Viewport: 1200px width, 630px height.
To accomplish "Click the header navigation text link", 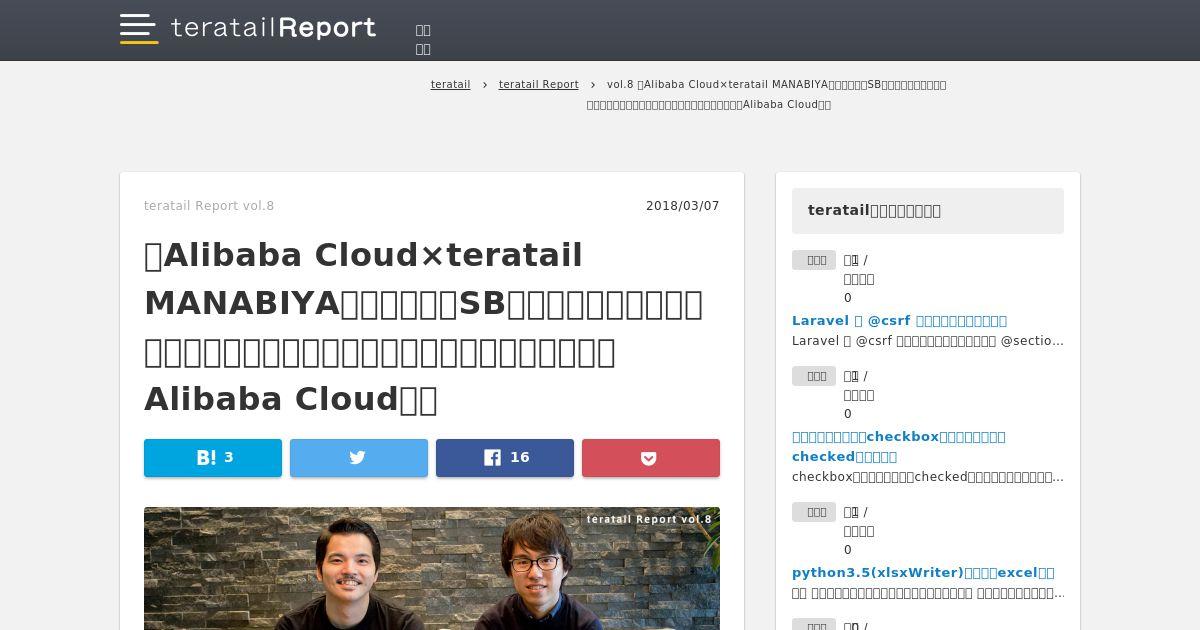I will [x=423, y=39].
